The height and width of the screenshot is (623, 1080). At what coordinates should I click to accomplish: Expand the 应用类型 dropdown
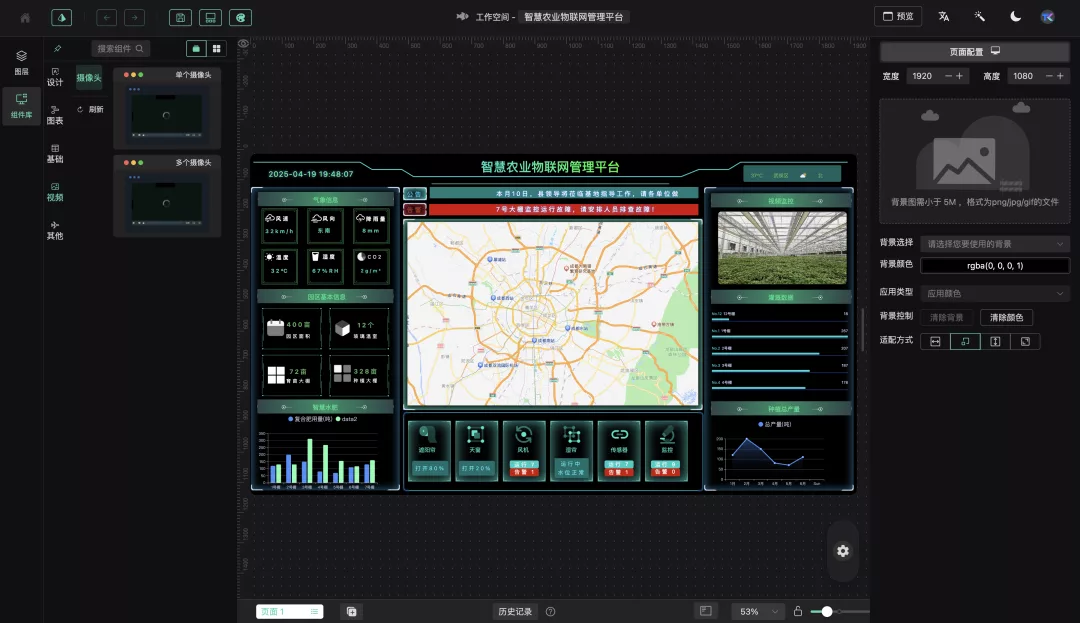994,294
